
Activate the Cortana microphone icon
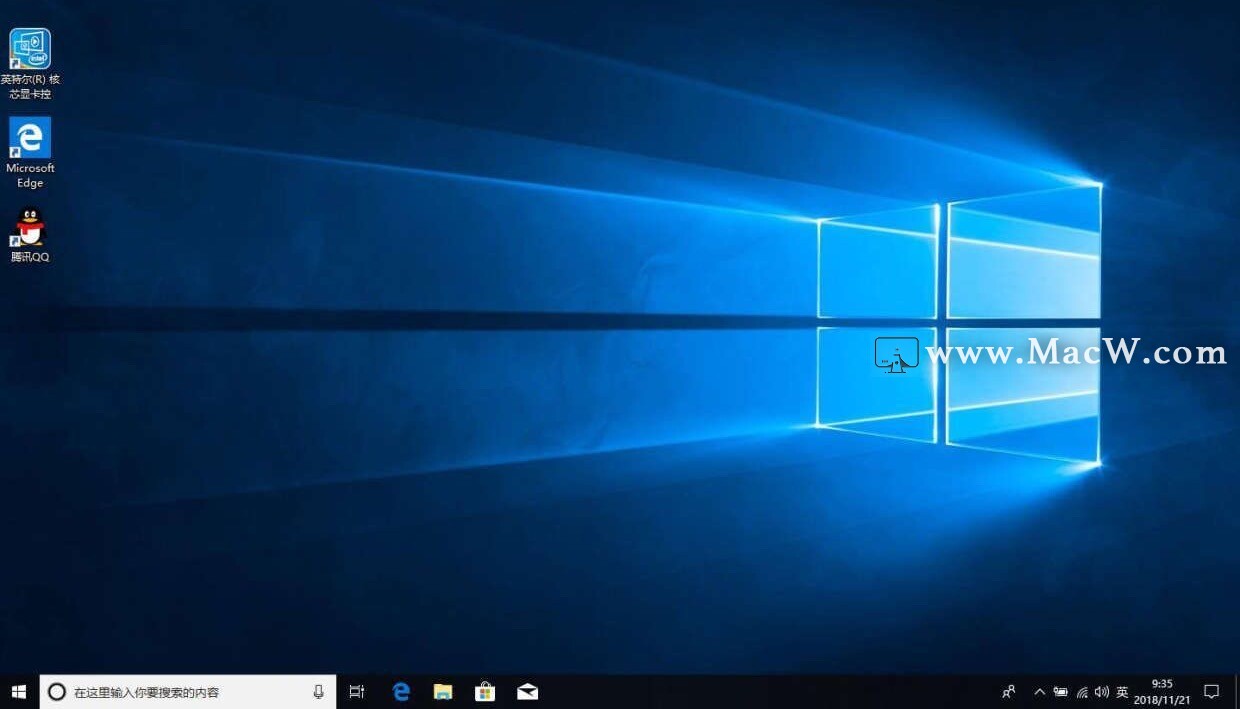pos(319,691)
